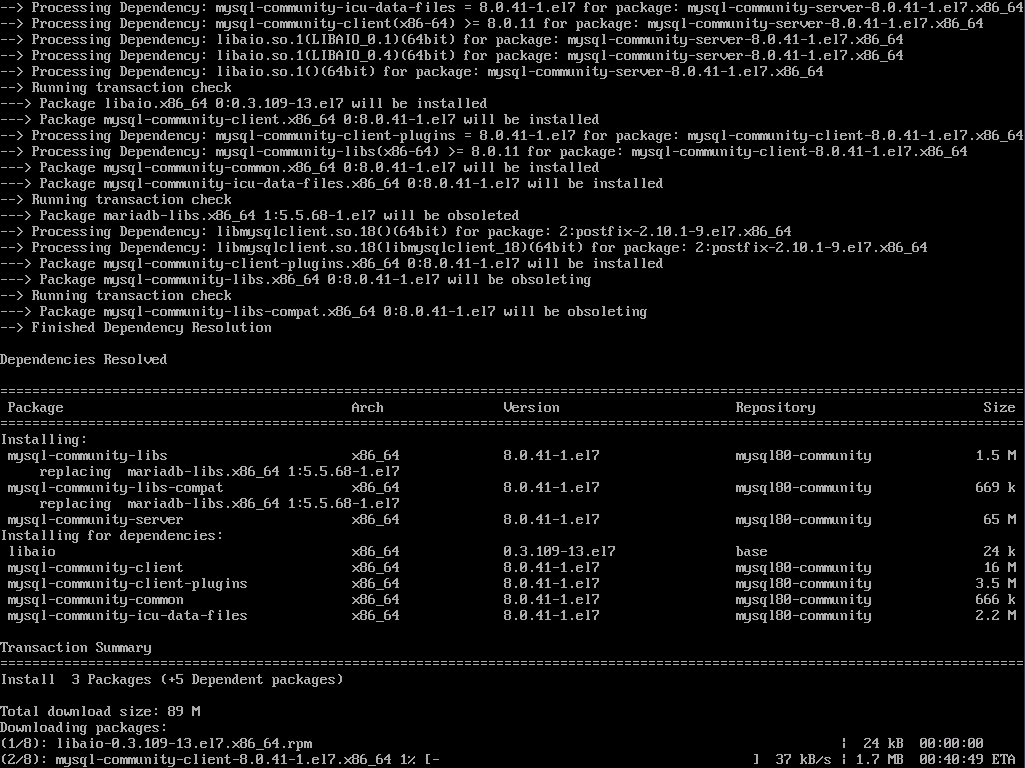Click the 'Total download size: 89 M' line
This screenshot has width=1025, height=768.
(x=100, y=712)
